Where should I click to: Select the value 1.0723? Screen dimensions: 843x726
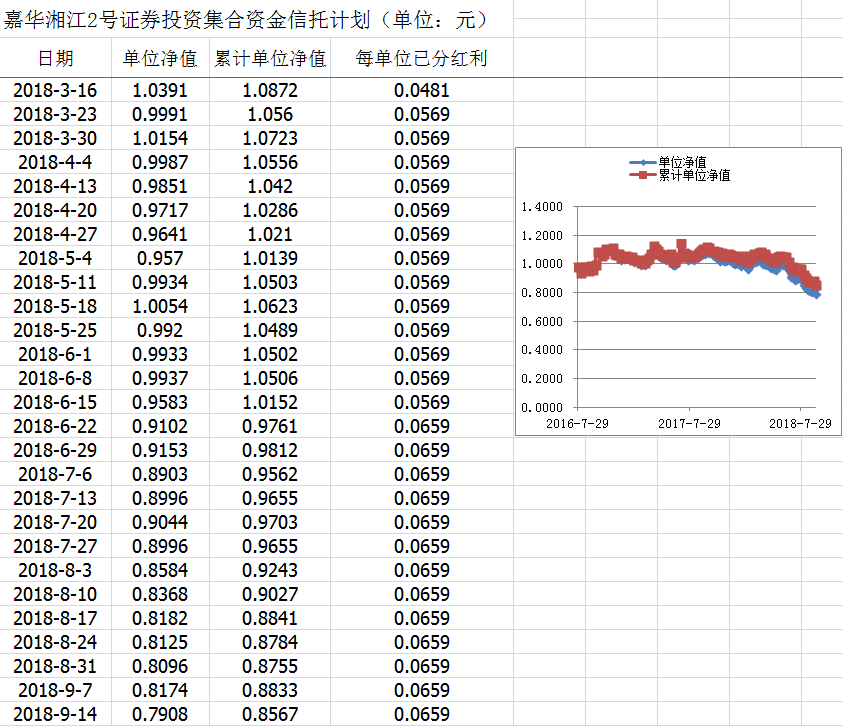[270, 138]
